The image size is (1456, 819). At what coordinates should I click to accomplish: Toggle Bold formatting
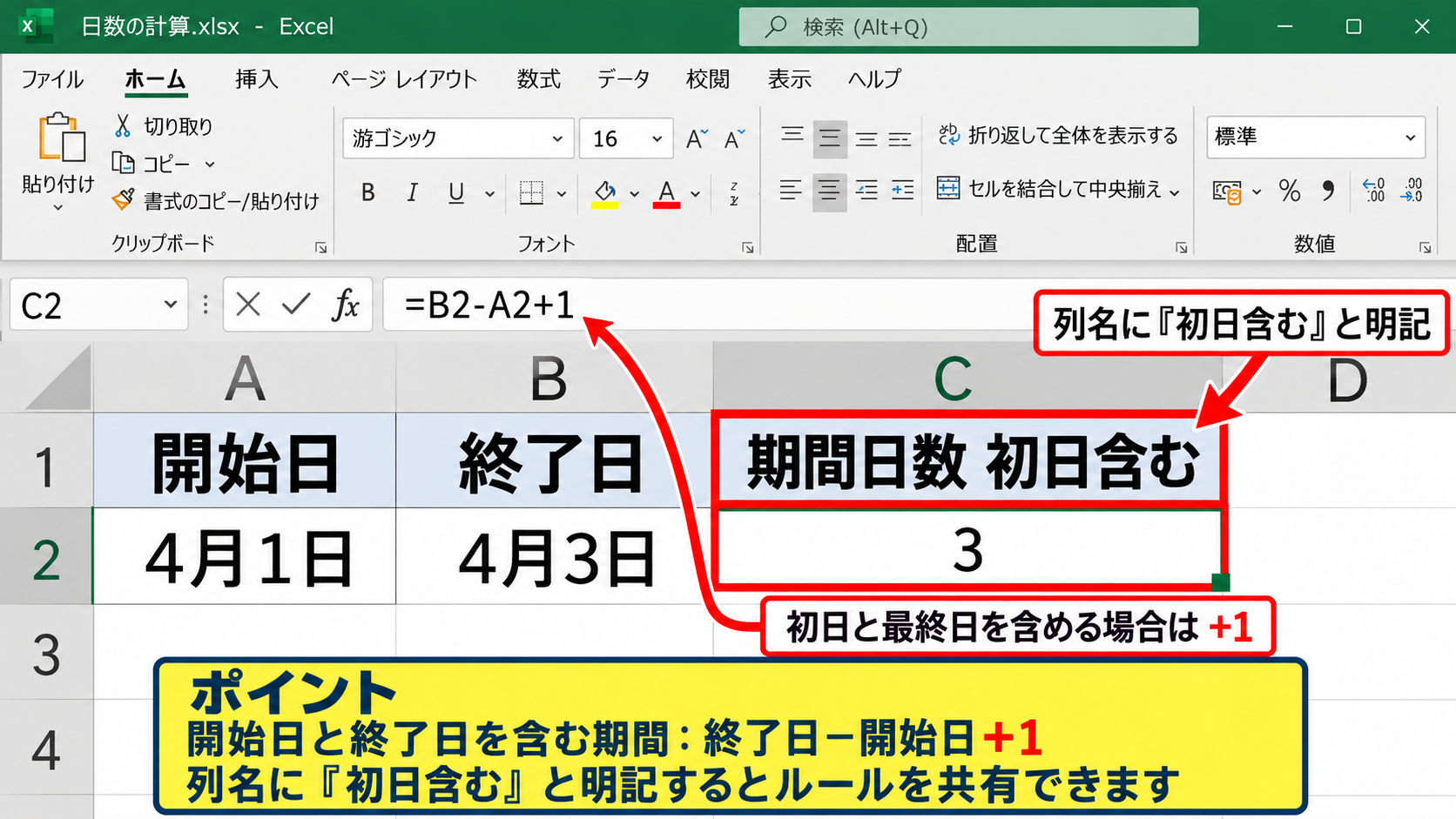click(x=368, y=192)
